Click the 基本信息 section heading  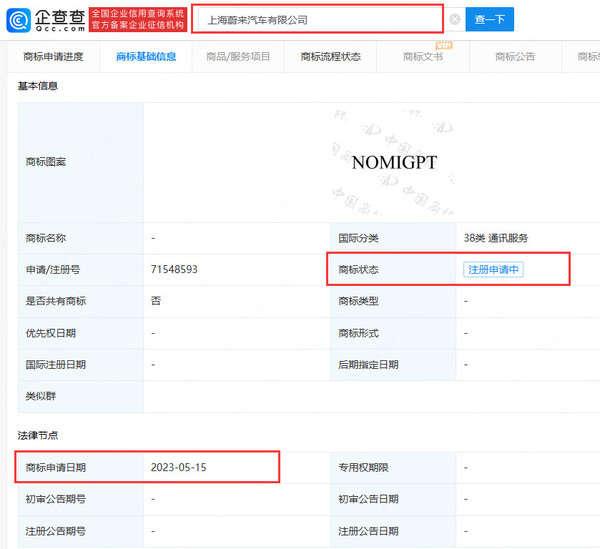point(38,86)
